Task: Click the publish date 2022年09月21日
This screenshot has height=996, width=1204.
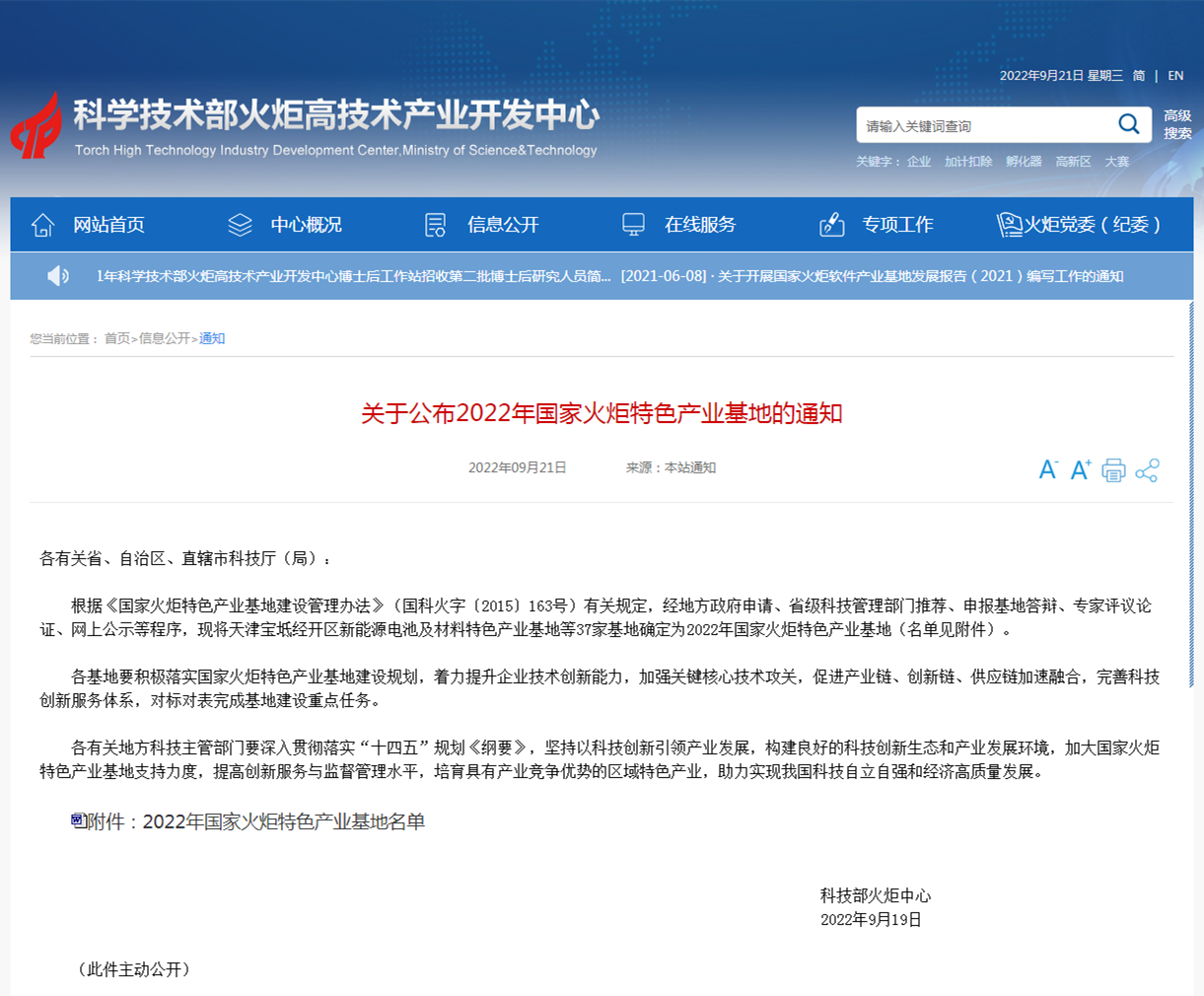Action: (x=517, y=467)
